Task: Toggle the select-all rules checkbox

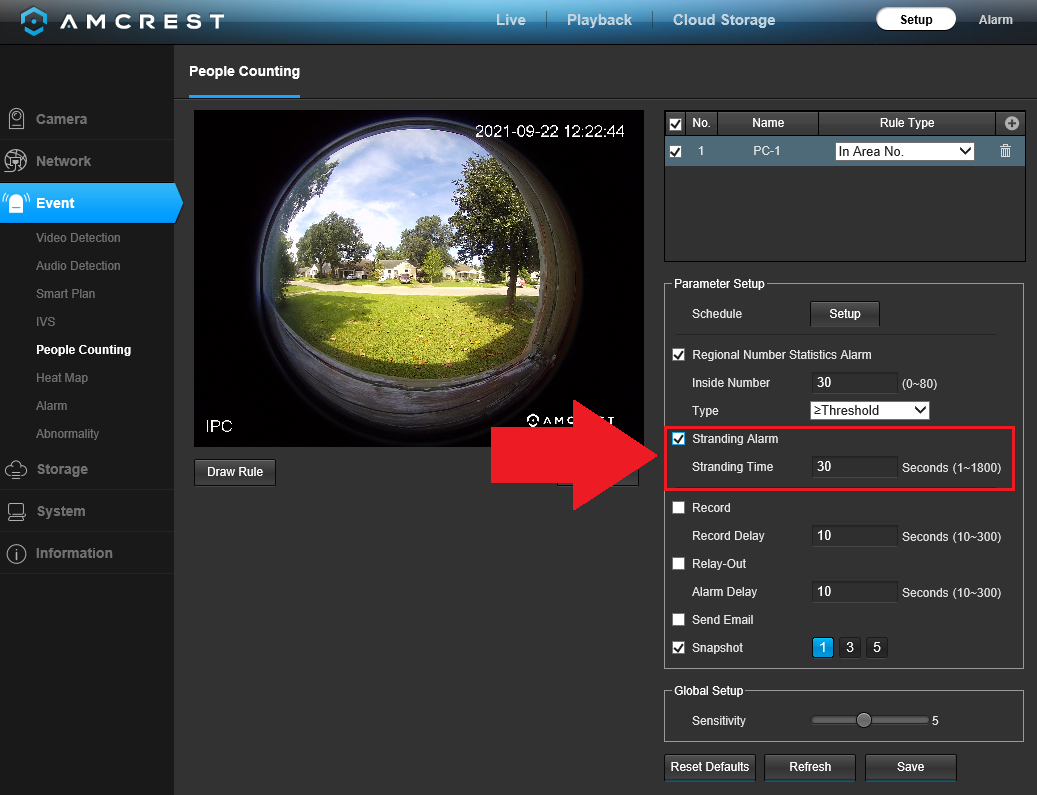Action: pos(675,124)
